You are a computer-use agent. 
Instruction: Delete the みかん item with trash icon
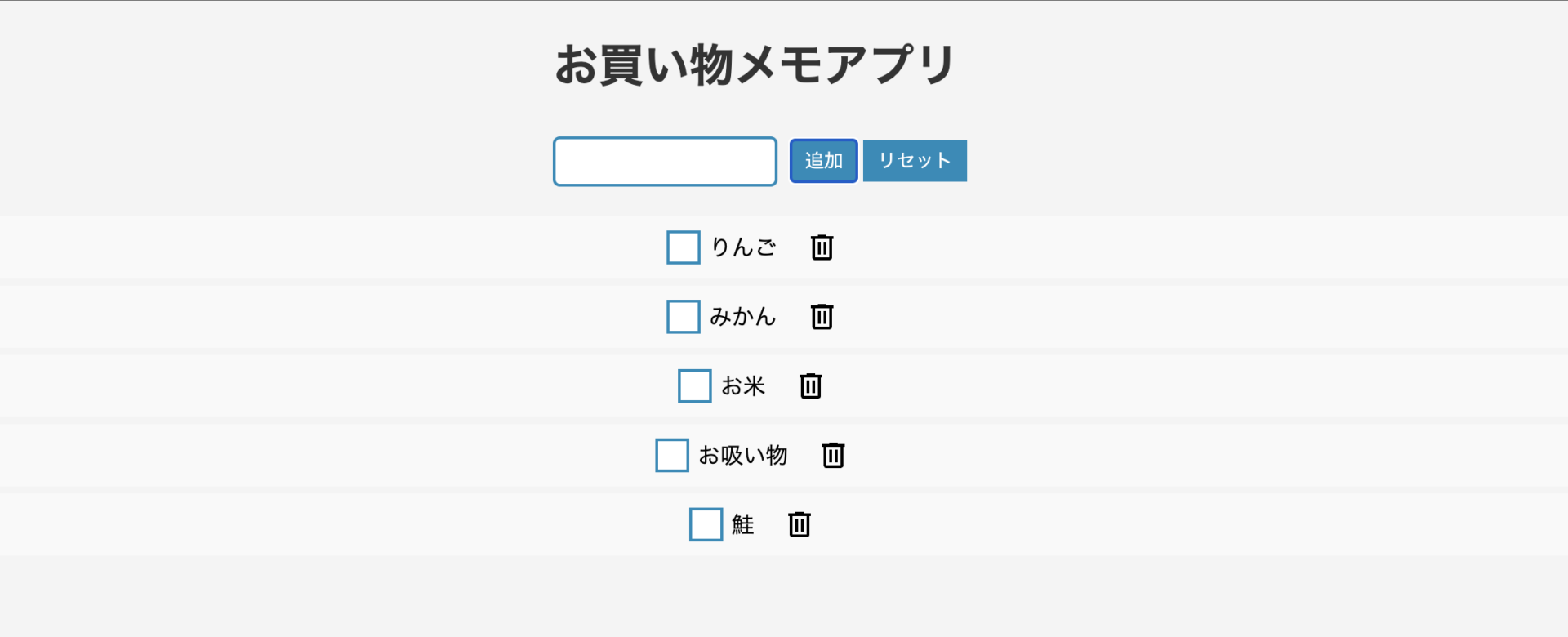pos(822,317)
